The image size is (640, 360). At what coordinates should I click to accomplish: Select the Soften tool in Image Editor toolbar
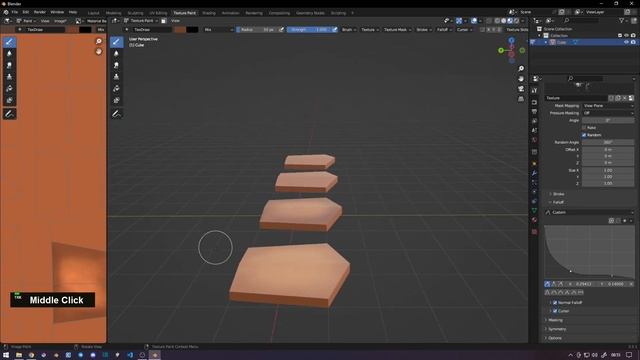pyautogui.click(x=9, y=53)
